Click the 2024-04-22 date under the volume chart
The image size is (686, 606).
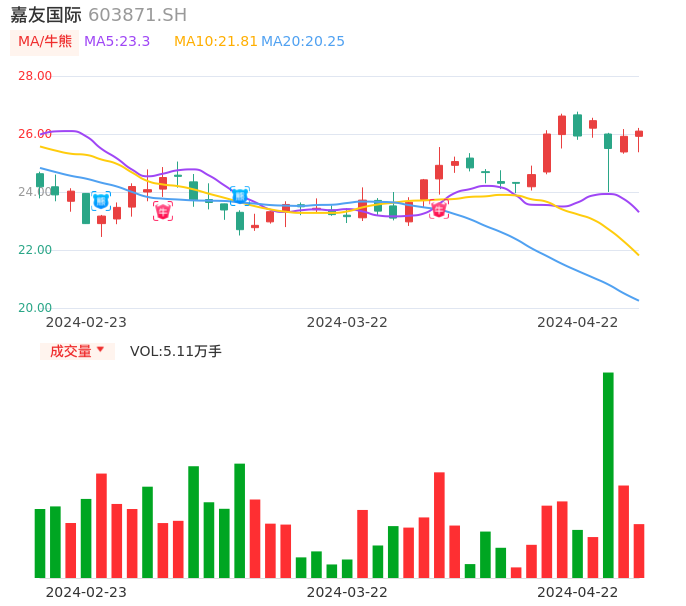point(578,591)
